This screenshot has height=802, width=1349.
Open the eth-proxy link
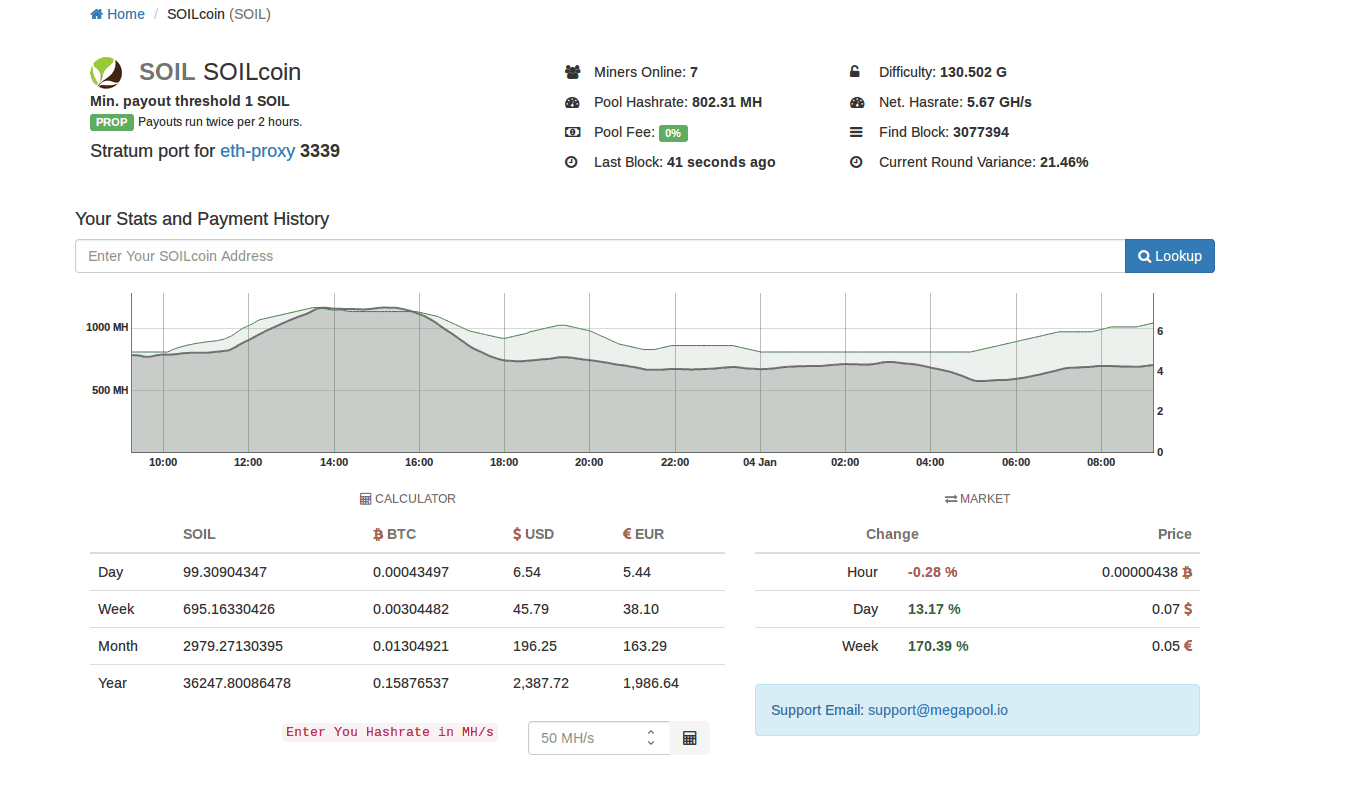[257, 151]
